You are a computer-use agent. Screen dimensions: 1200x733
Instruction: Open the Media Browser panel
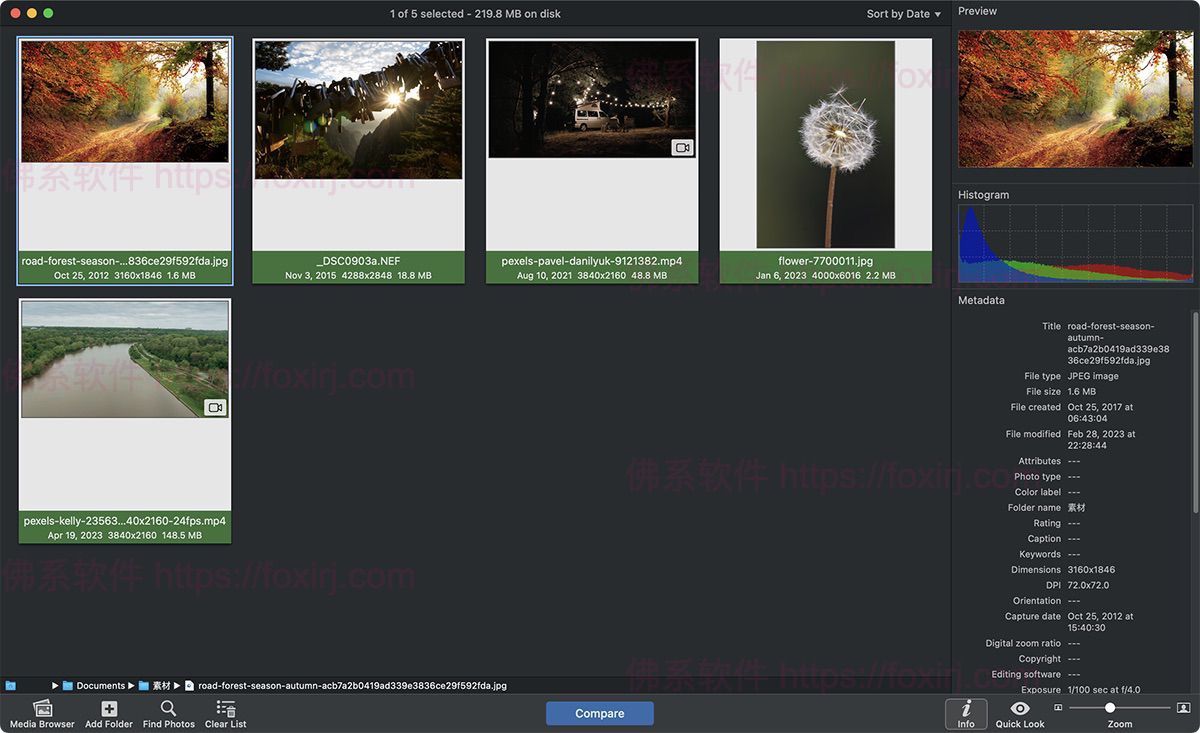click(x=43, y=710)
